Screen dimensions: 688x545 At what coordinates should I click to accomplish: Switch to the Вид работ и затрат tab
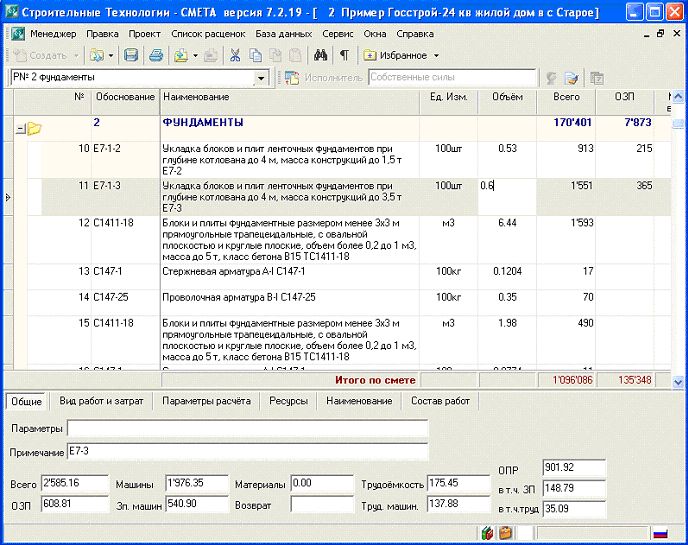(x=101, y=401)
